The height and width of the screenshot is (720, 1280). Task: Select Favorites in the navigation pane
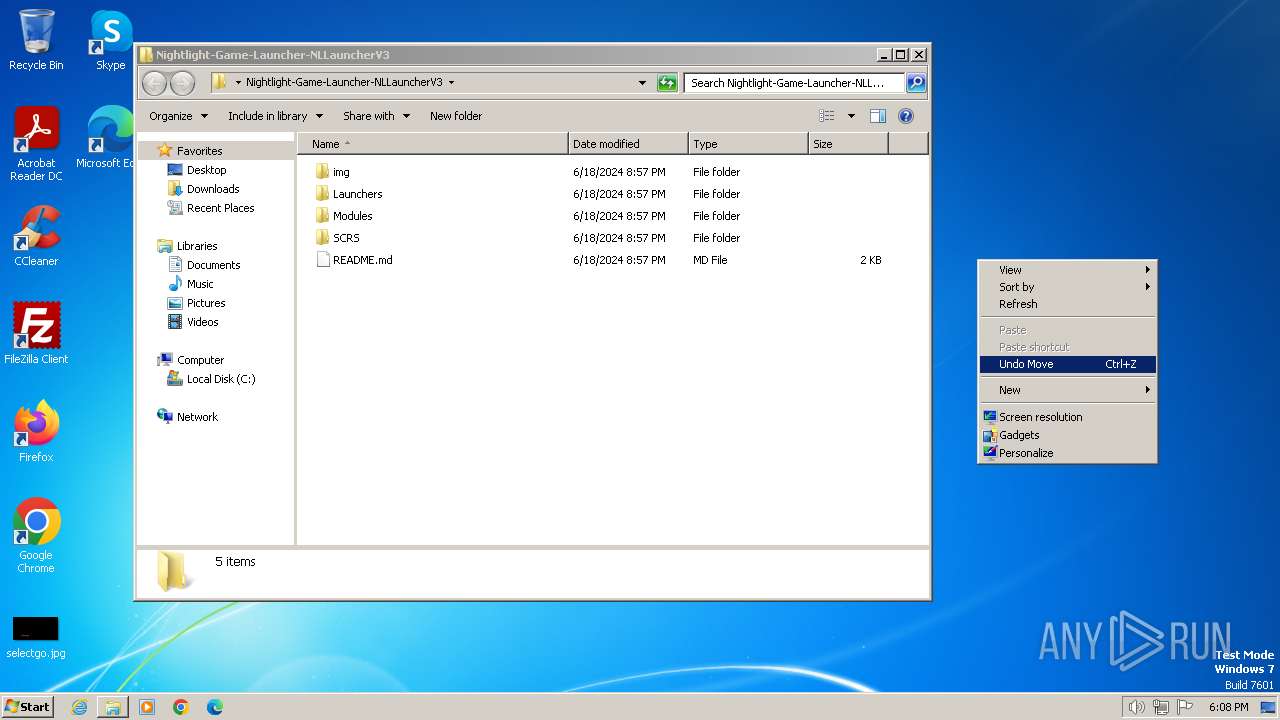pyautogui.click(x=199, y=151)
